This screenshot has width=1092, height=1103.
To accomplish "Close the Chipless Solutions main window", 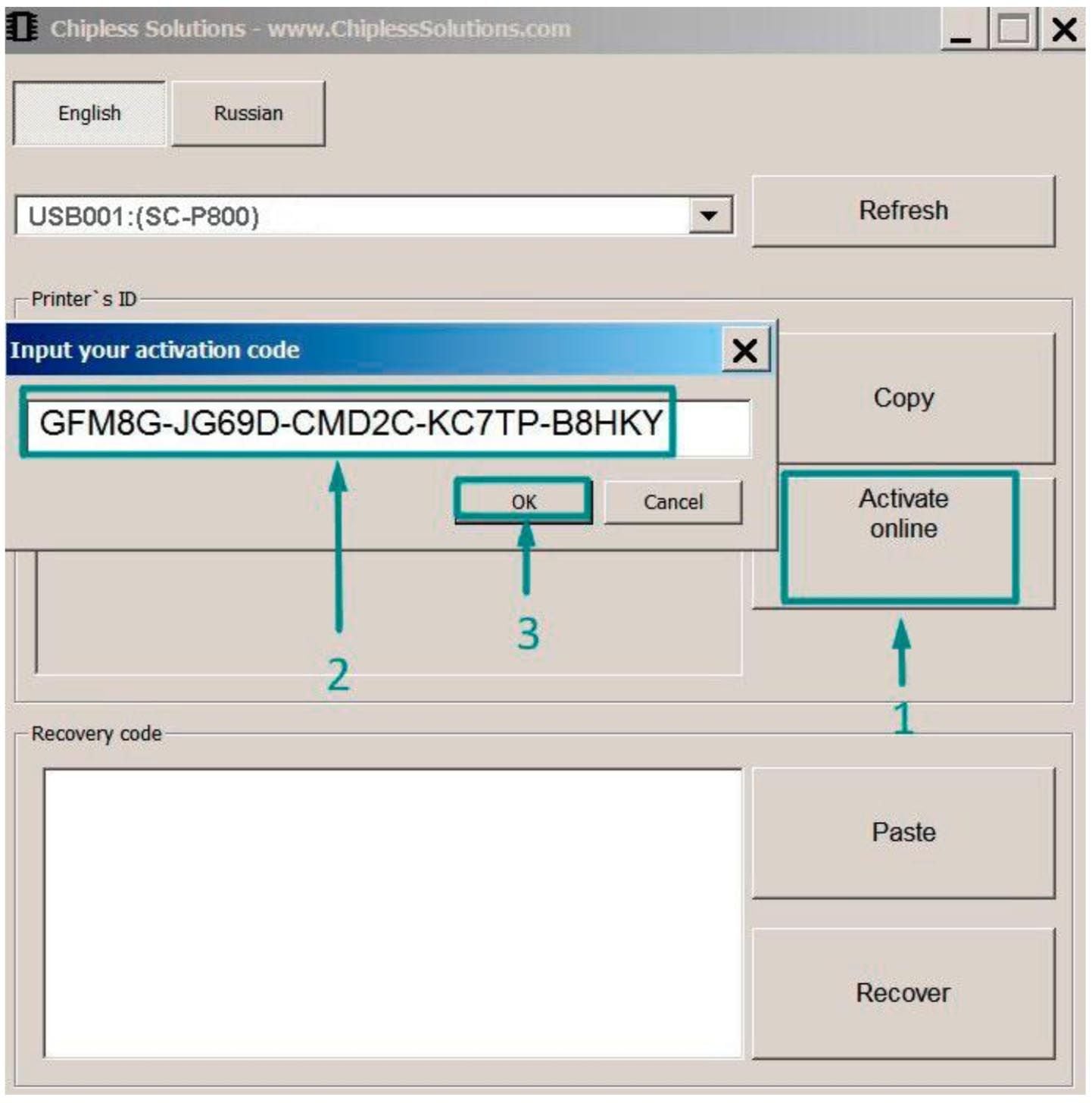I will pyautogui.click(x=1063, y=30).
